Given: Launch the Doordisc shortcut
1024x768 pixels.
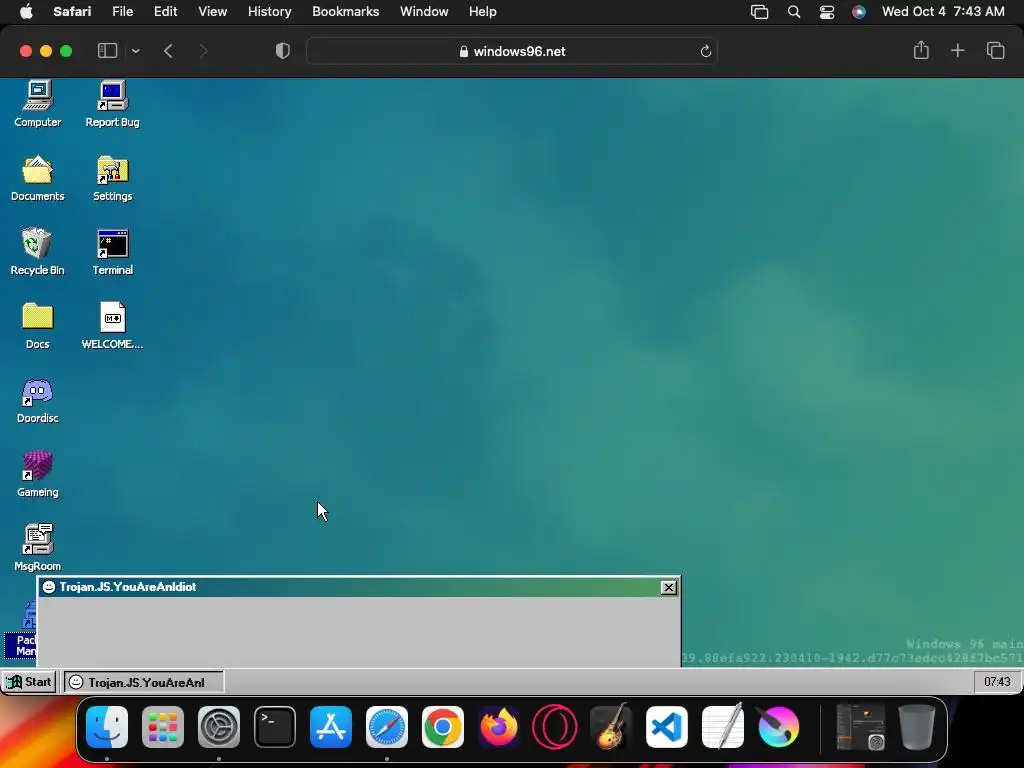Looking at the screenshot, I should coord(37,400).
